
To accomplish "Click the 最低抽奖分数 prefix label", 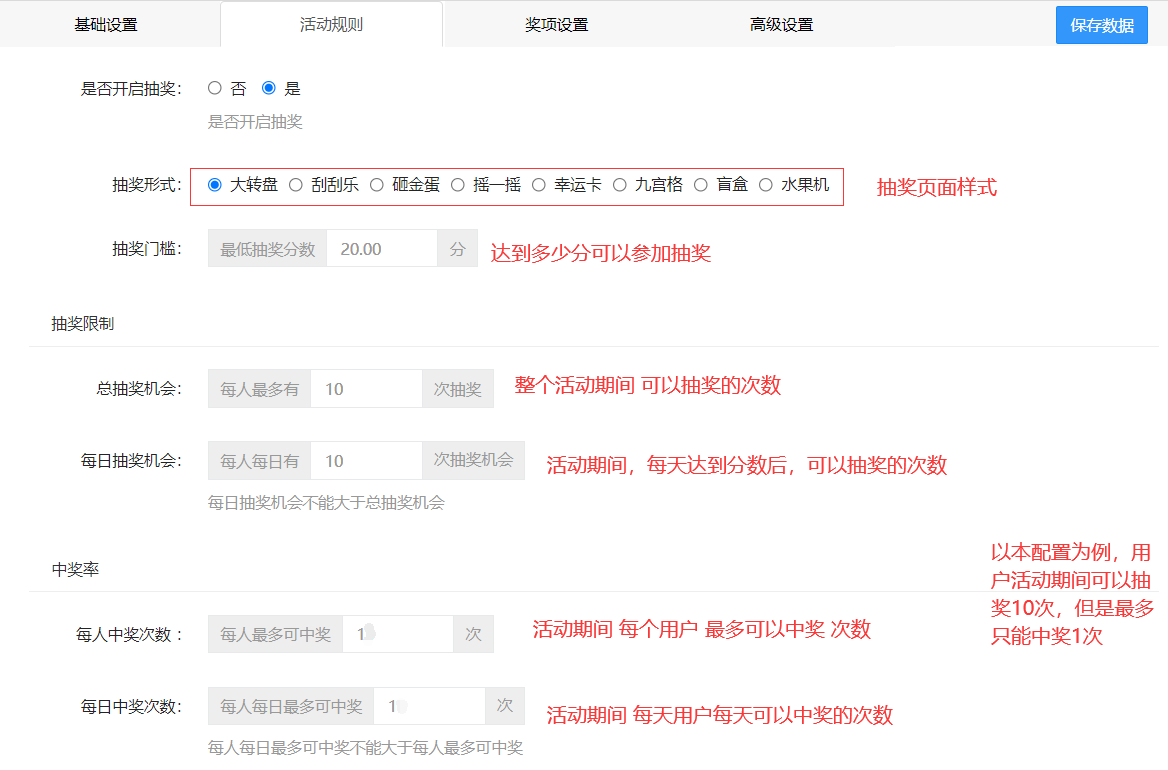I will pyautogui.click(x=267, y=249).
